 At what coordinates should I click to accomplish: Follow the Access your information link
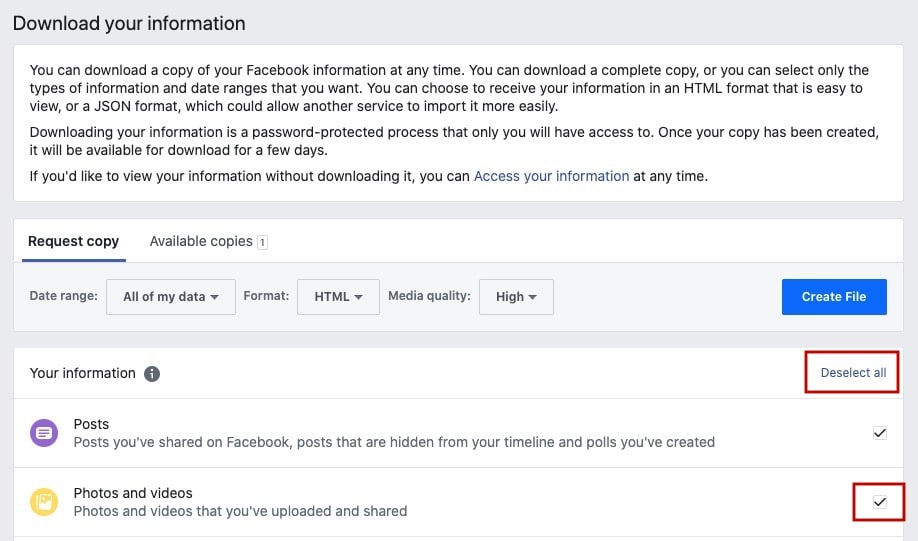(551, 176)
